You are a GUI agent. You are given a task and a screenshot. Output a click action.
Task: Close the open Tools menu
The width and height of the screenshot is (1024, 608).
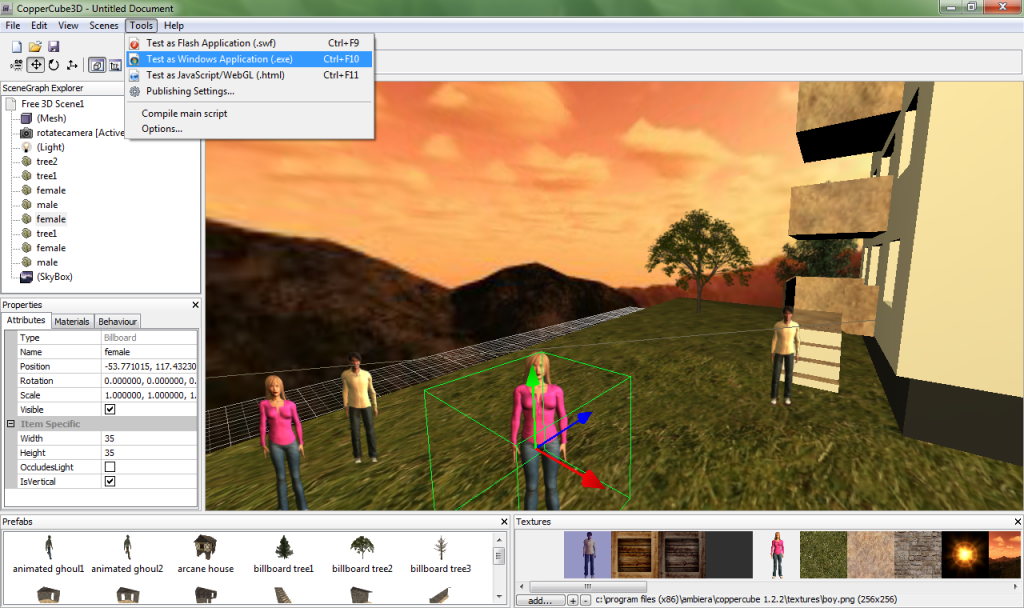[141, 25]
